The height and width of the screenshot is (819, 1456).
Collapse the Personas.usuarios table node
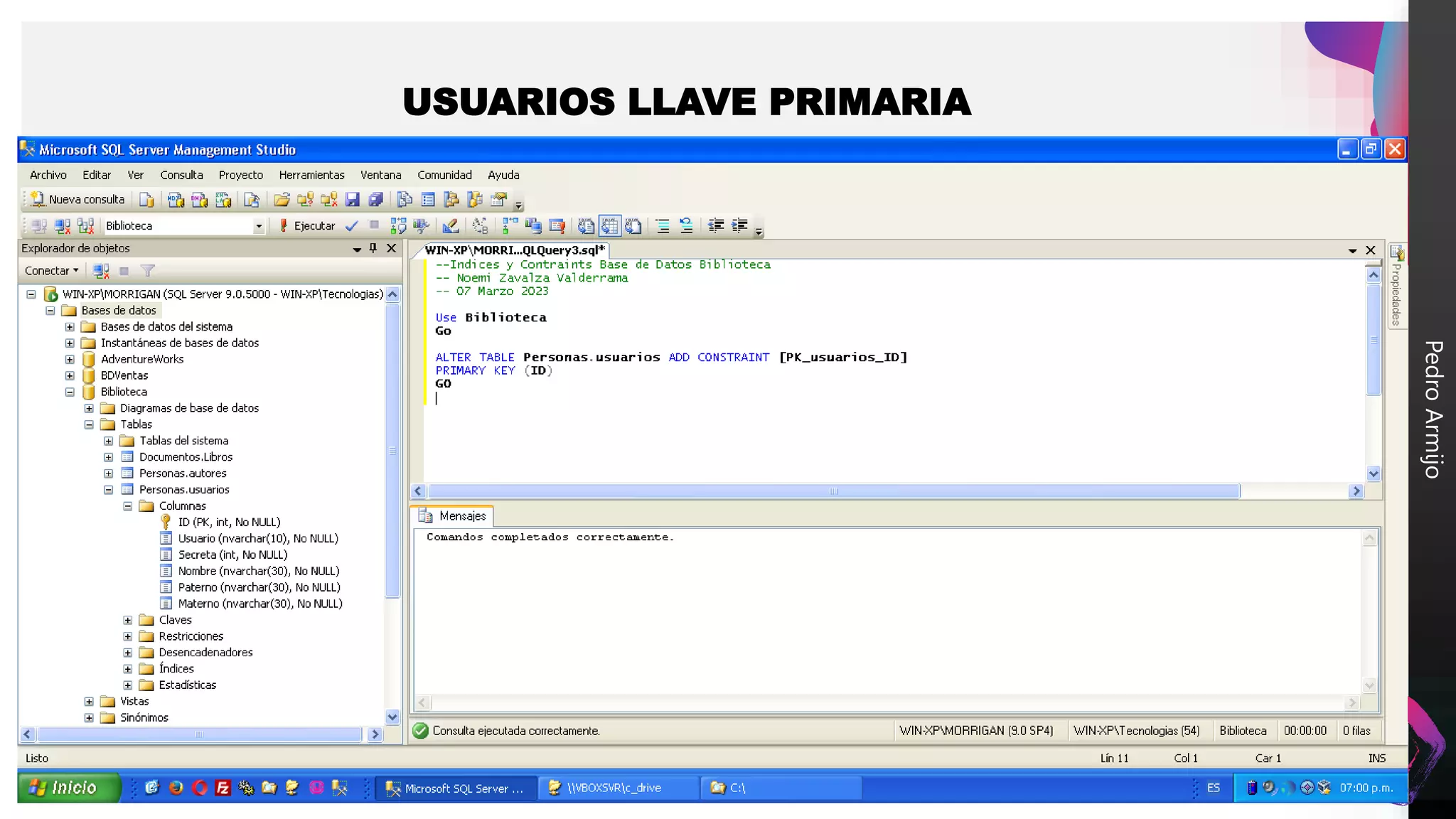[109, 490]
